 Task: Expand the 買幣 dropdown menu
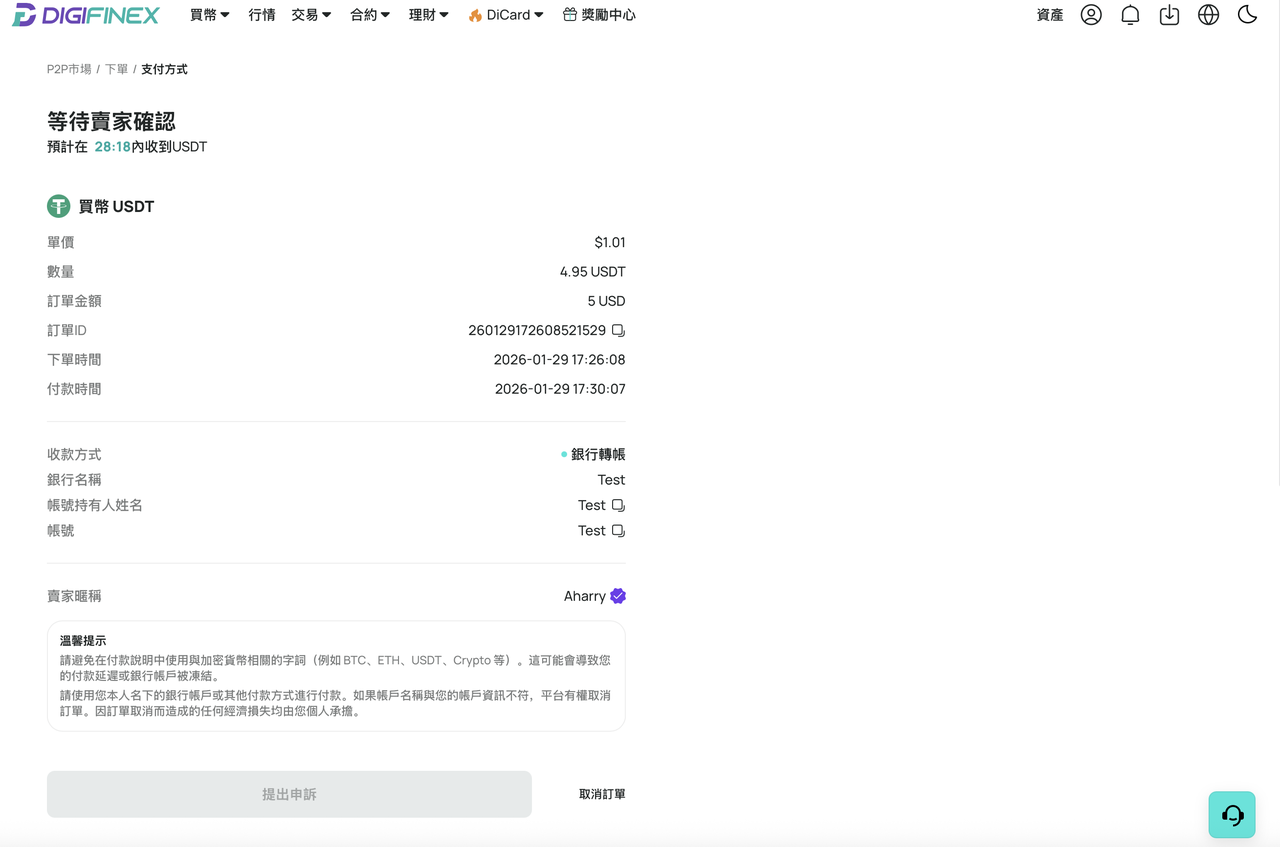point(210,15)
